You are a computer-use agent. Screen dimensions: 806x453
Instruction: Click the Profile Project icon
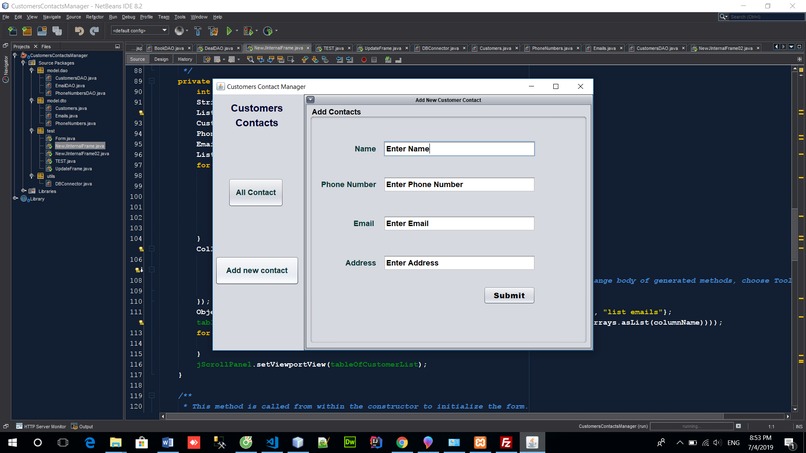(267, 31)
